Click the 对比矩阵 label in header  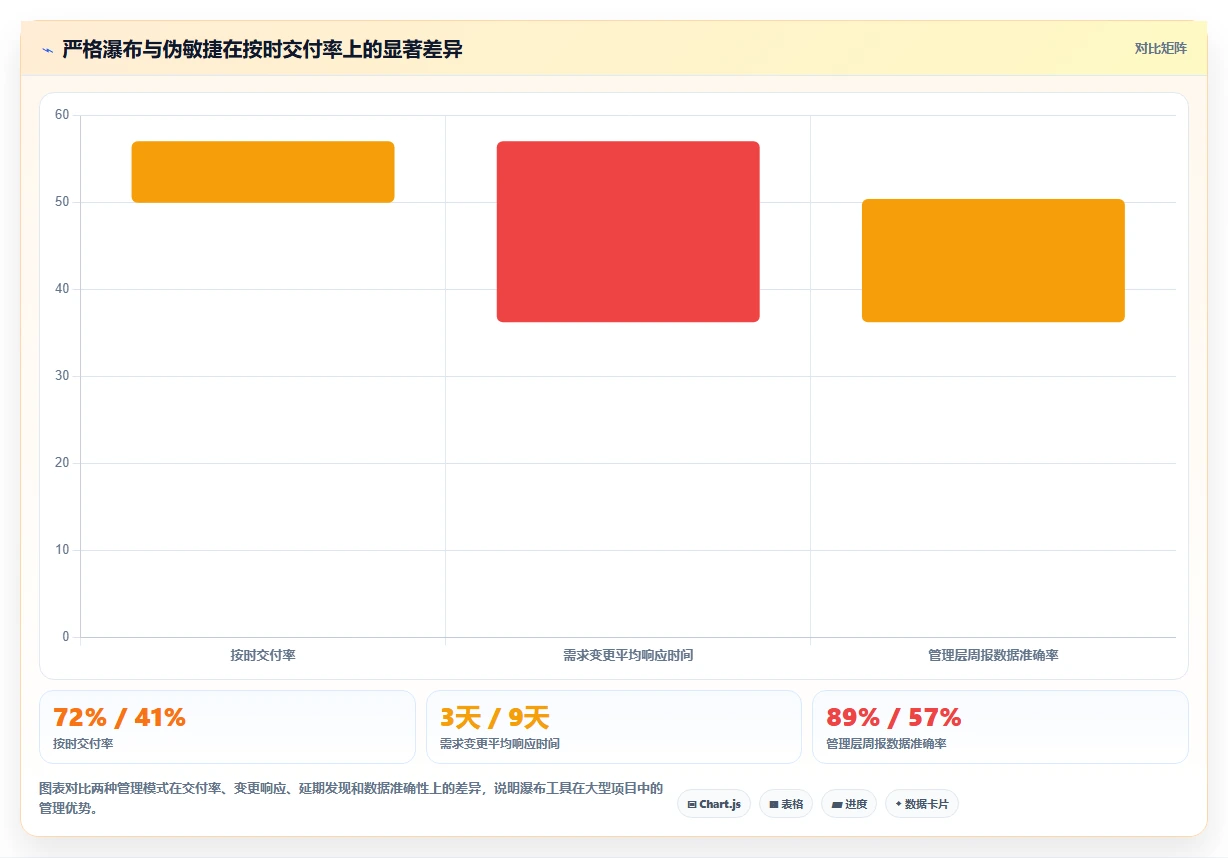[1161, 48]
